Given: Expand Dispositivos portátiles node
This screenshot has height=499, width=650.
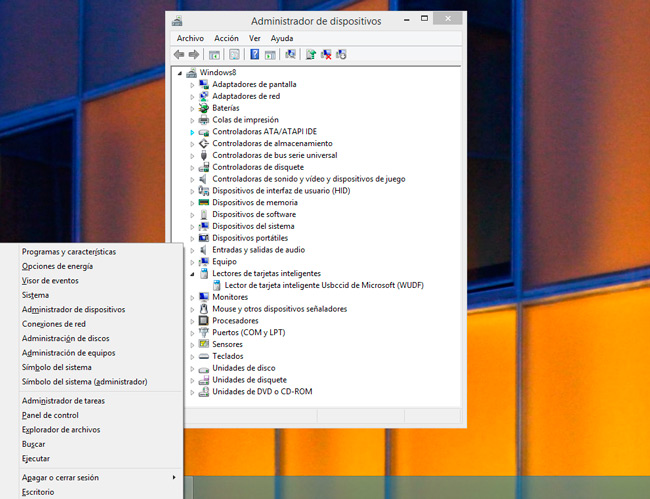Looking at the screenshot, I should coord(192,239).
